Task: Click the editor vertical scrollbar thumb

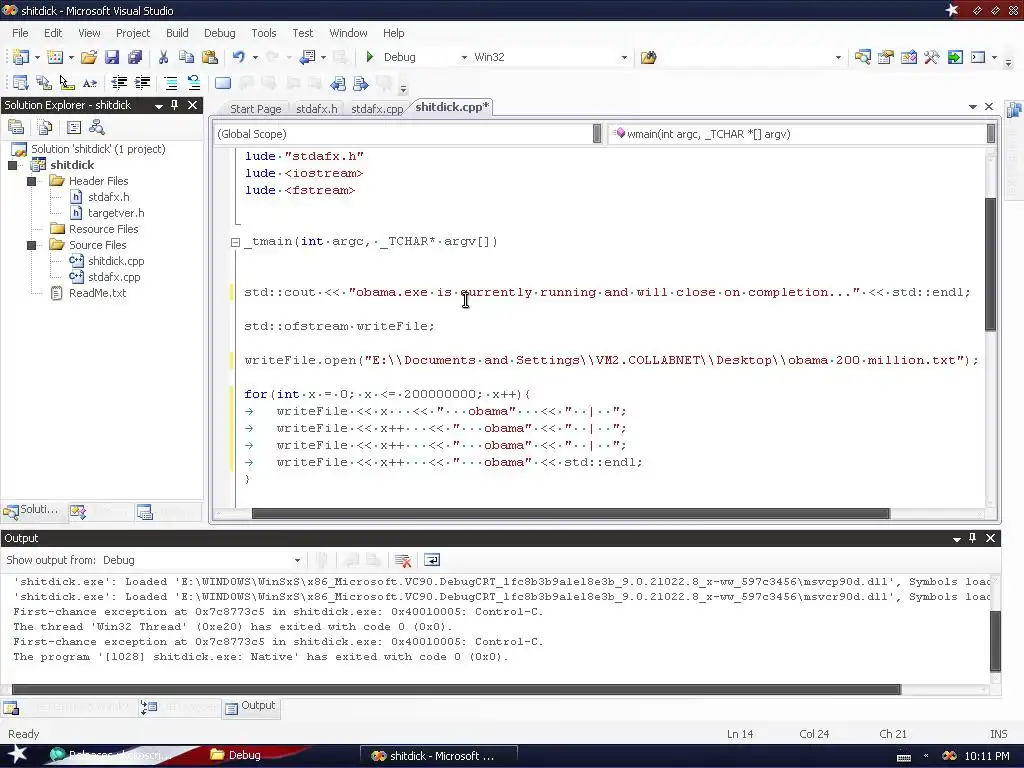Action: point(991,263)
